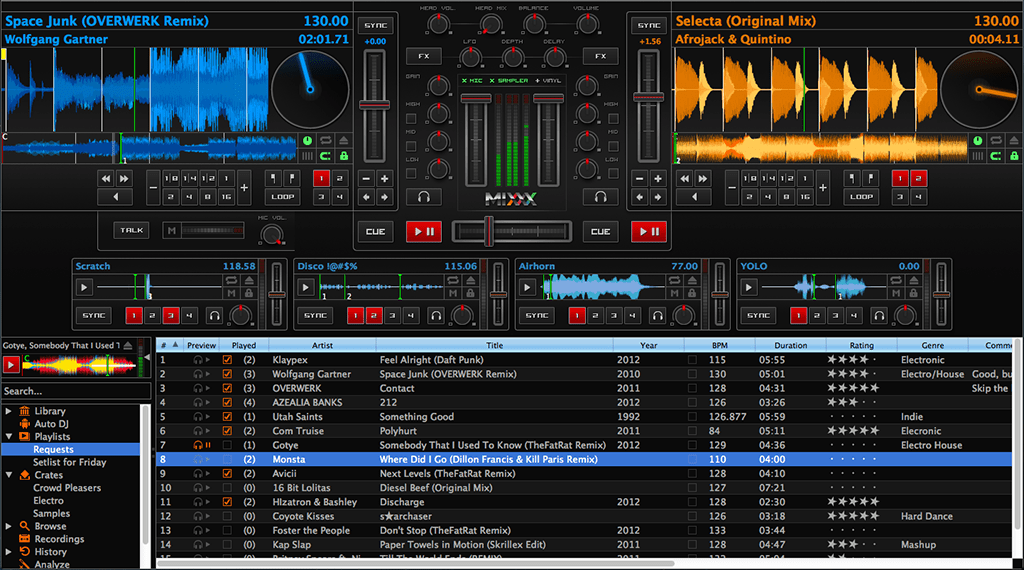The image size is (1024, 570).
Task: Toggle repeat on the Scratch sampler
Action: (231, 280)
